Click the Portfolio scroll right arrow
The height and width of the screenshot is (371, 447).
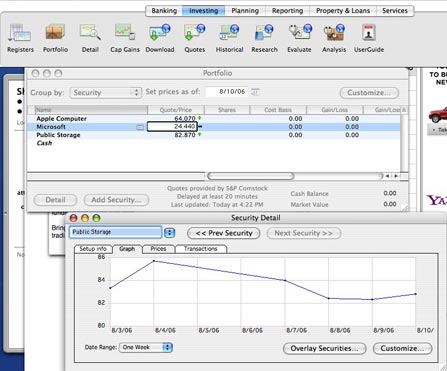click(396, 176)
